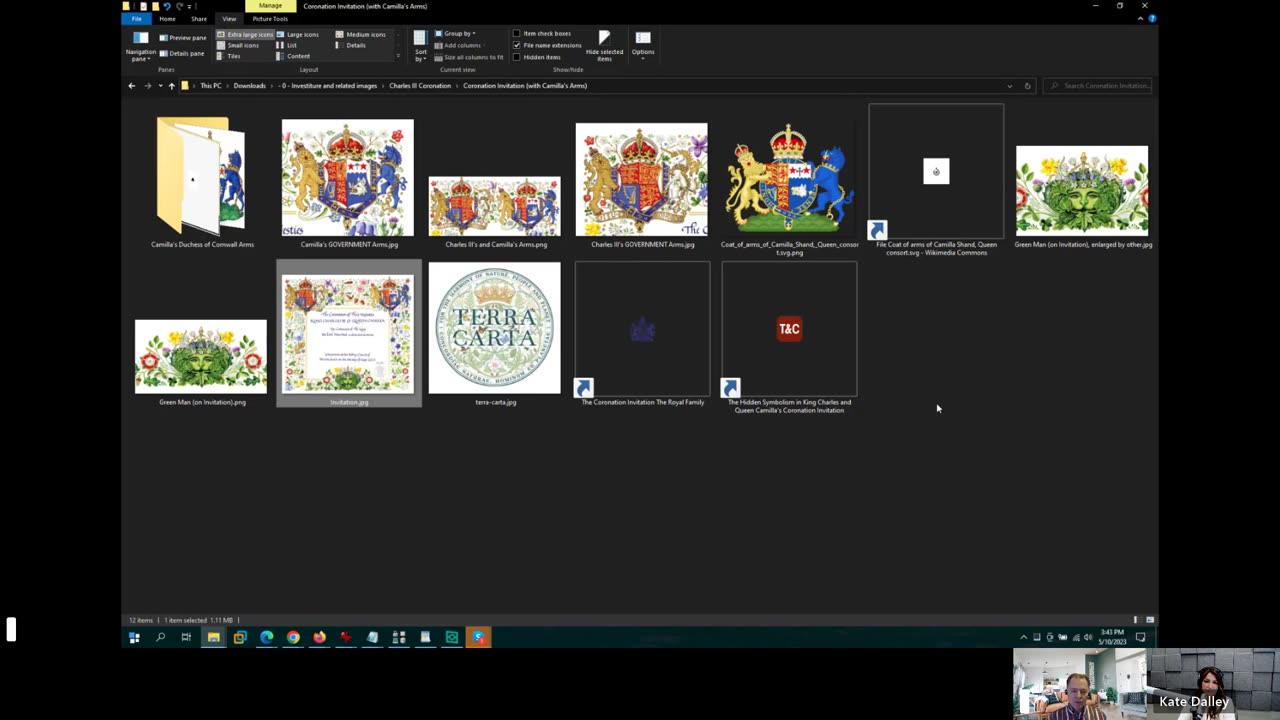Viewport: 1280px width, 720px height.
Task: Expand the layout gallery arrow
Action: click(398, 56)
